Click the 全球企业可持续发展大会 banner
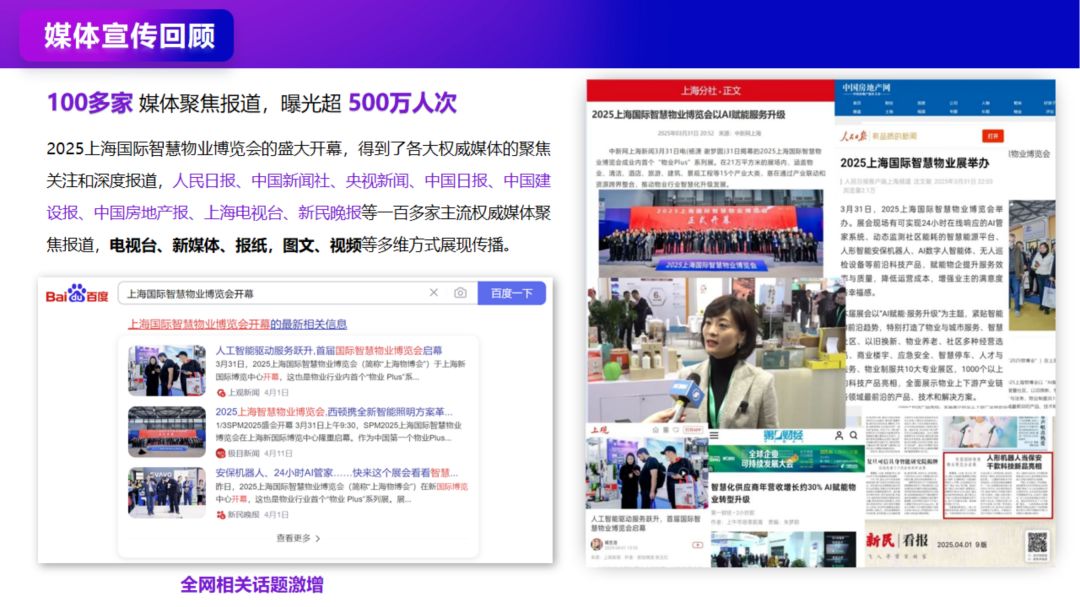 pos(786,459)
